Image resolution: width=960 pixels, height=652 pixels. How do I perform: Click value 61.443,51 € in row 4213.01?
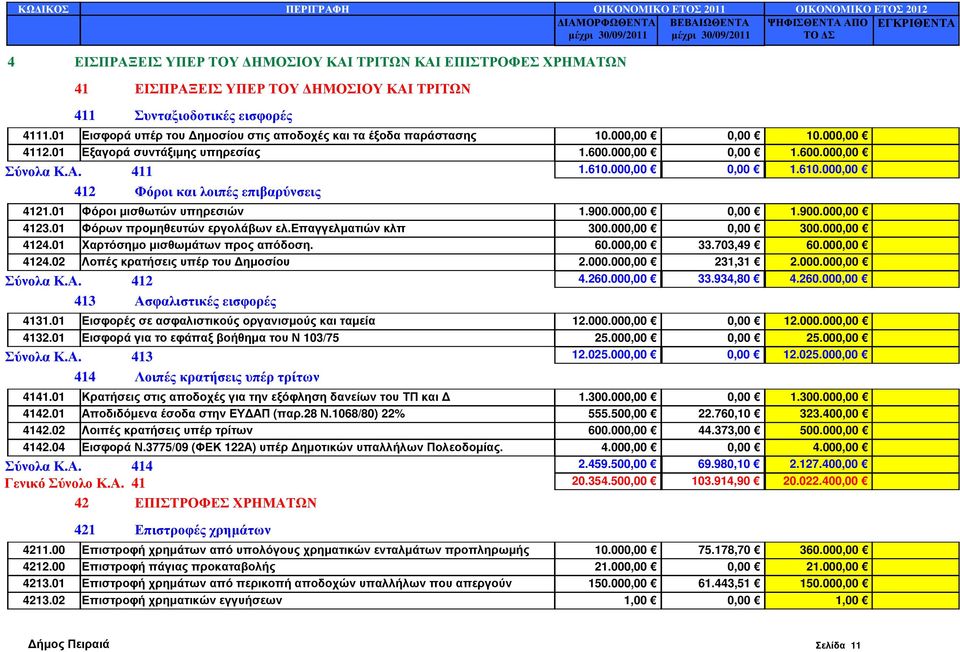[x=713, y=583]
